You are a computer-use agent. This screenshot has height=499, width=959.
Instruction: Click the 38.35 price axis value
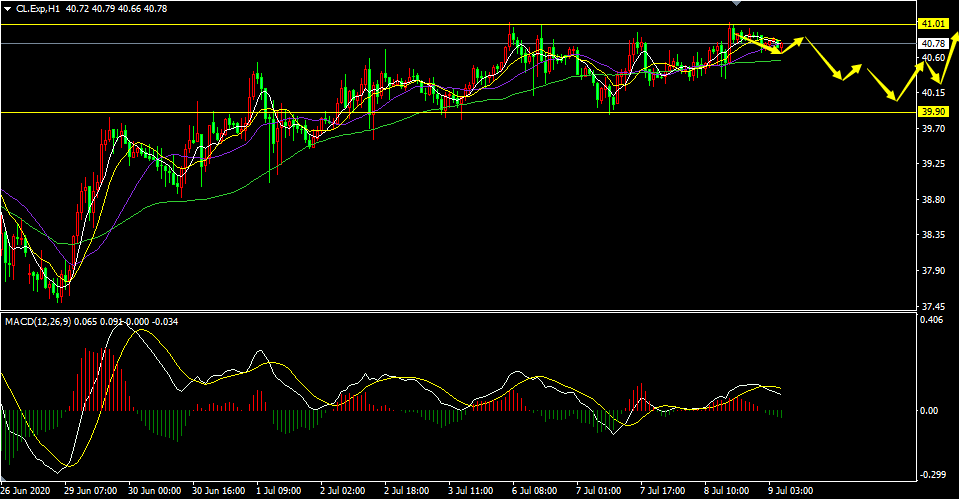pyautogui.click(x=933, y=235)
